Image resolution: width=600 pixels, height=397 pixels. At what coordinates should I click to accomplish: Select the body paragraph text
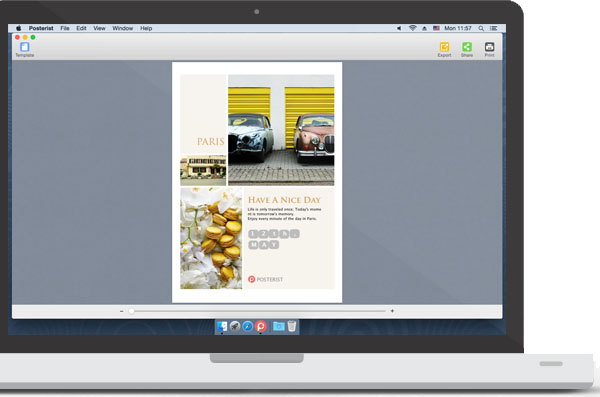[284, 214]
